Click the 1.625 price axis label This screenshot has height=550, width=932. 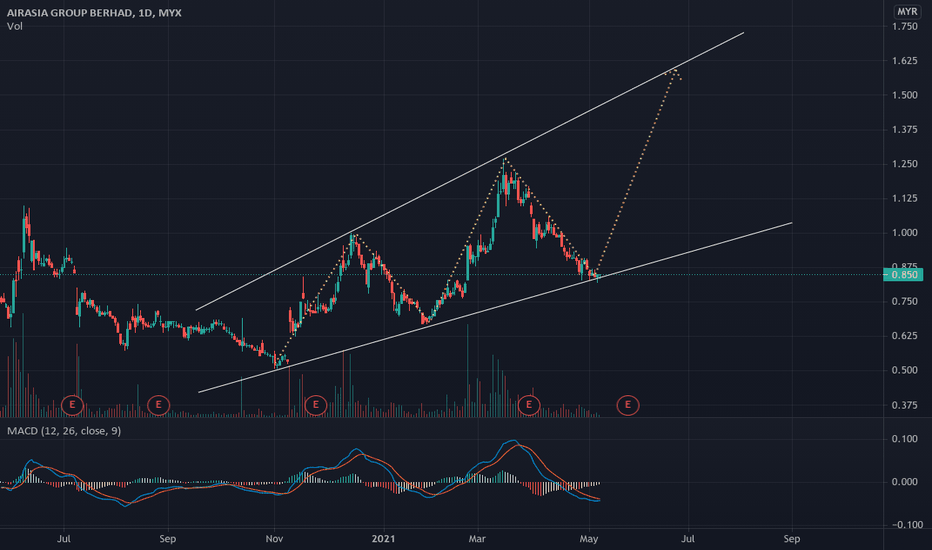coord(905,61)
